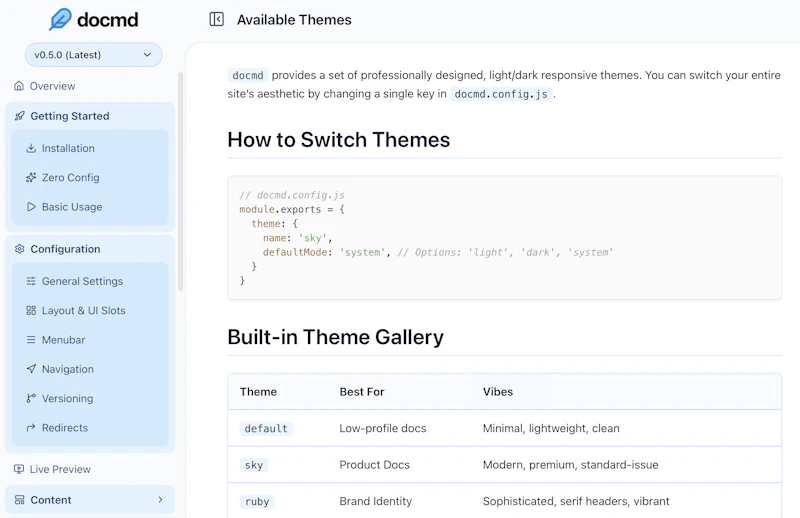The width and height of the screenshot is (800, 518).
Task: Click the Configuration gear icon
Action: point(19,249)
